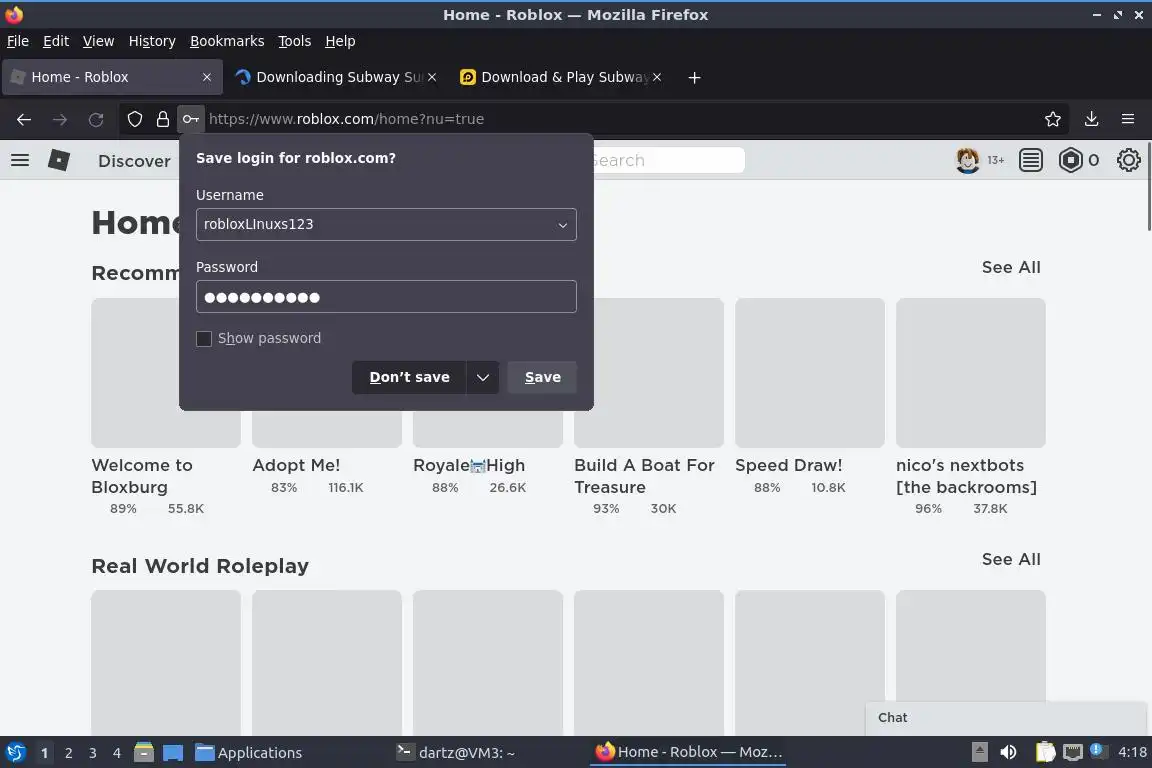The height and width of the screenshot is (768, 1152).
Task: Open the Firefox downloads arrow icon
Action: [1092, 119]
